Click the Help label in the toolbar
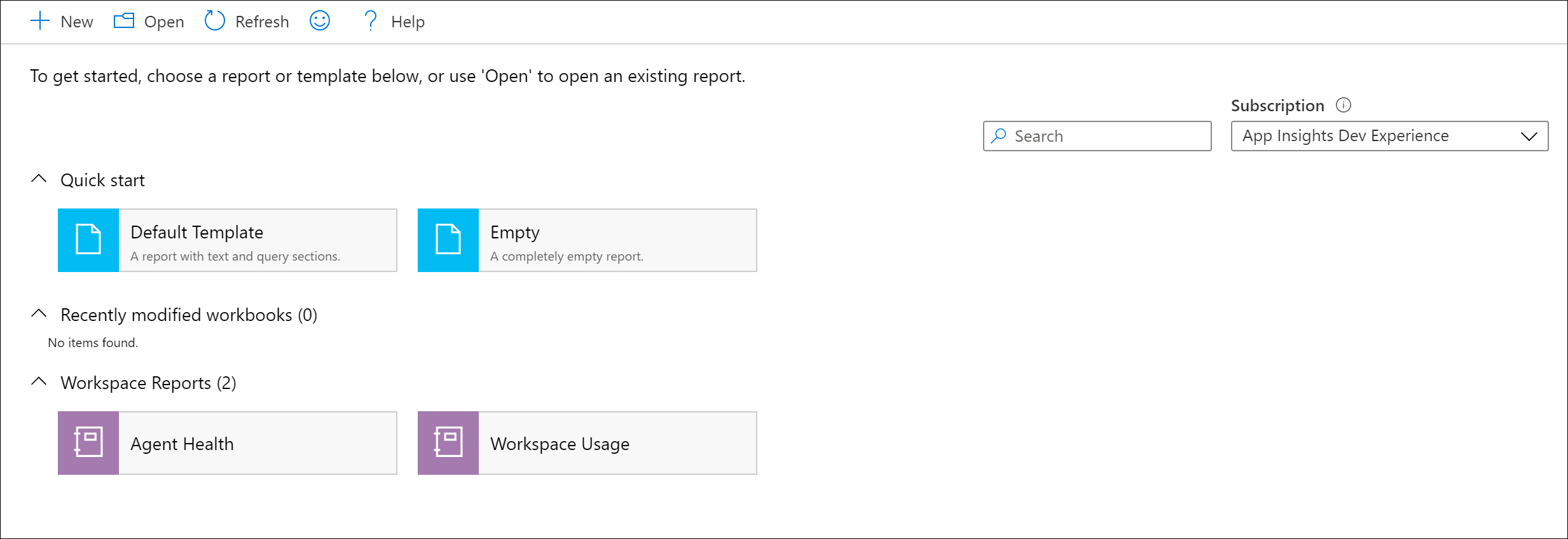This screenshot has height=539, width=1568. click(408, 22)
